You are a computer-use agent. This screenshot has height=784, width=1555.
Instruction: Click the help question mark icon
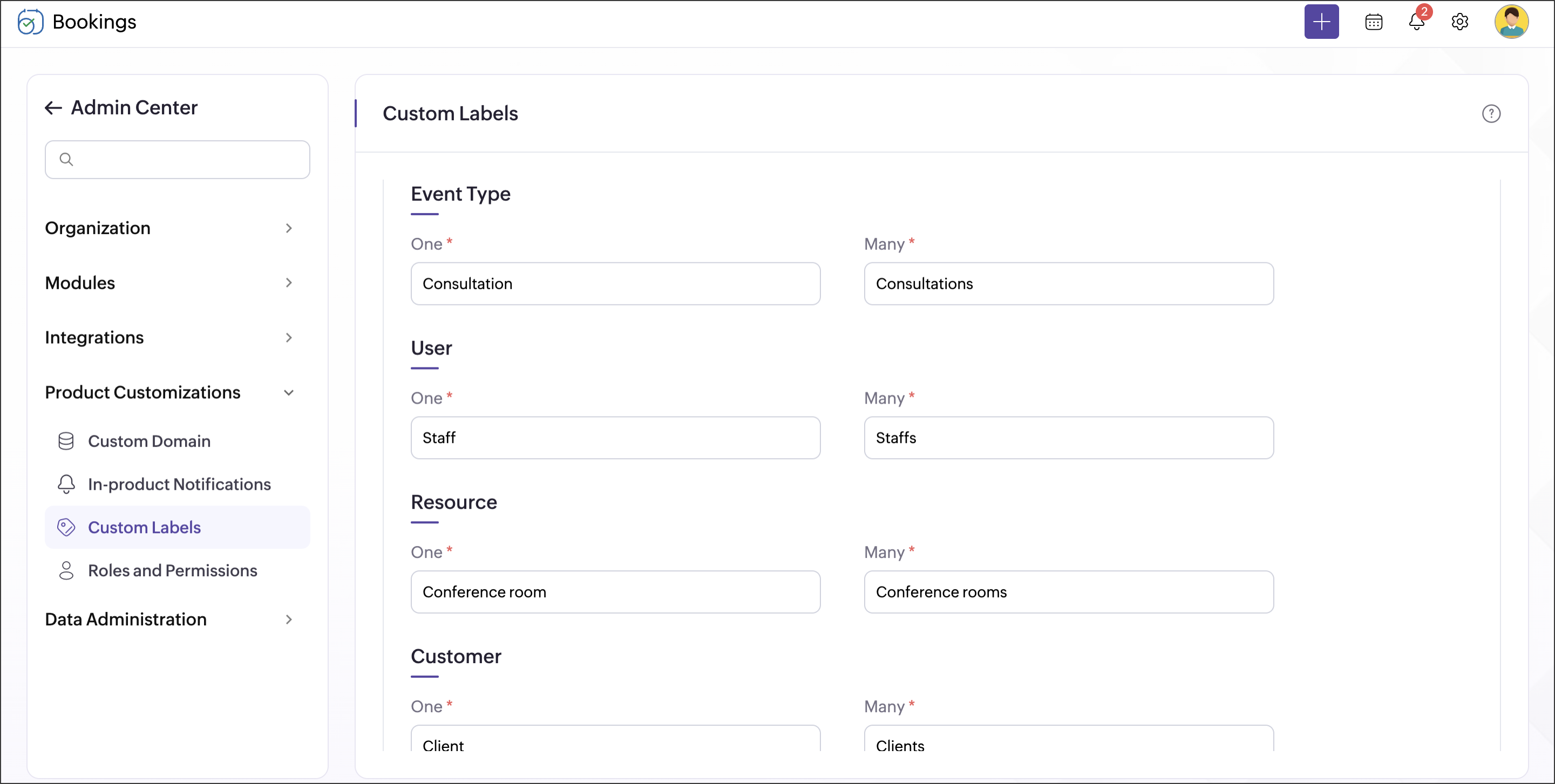tap(1490, 113)
